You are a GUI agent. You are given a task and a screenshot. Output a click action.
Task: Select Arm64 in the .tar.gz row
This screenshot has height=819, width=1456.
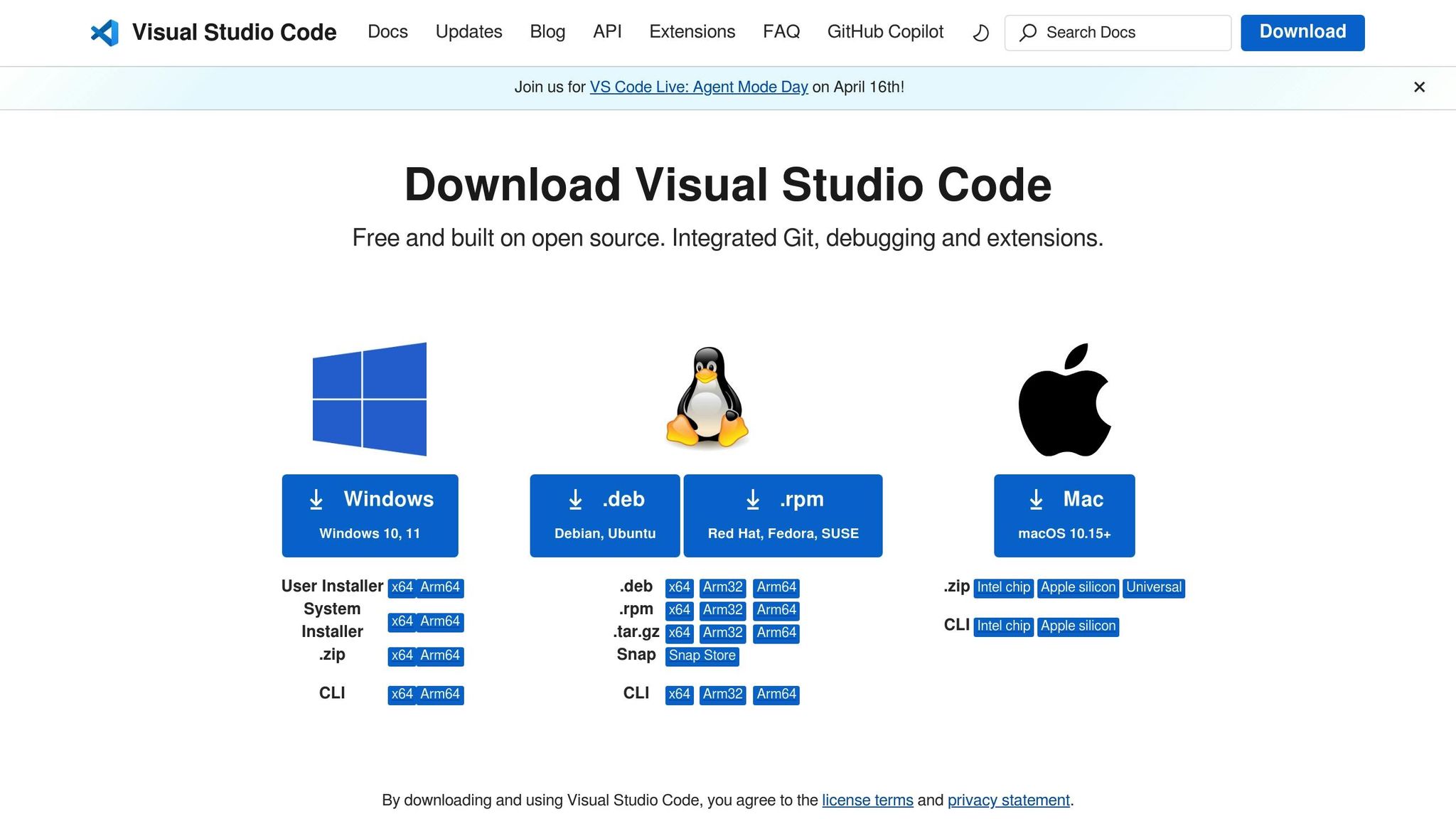(776, 633)
